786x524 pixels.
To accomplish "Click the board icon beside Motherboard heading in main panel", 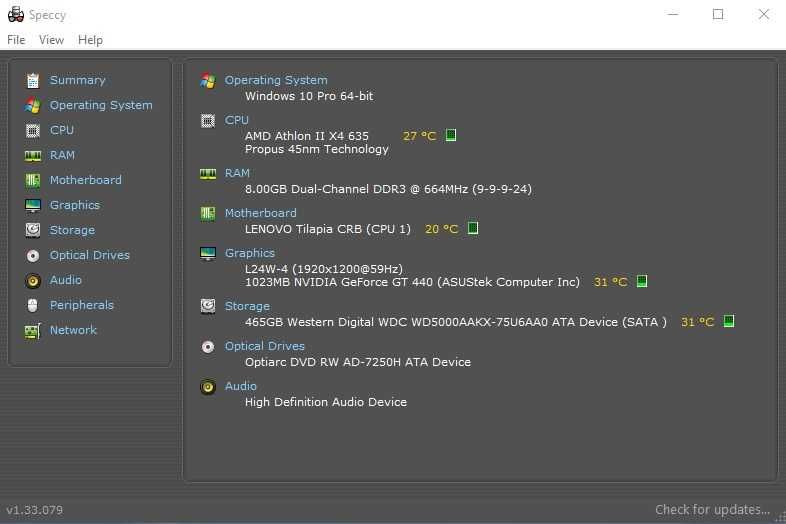I will pos(208,214).
